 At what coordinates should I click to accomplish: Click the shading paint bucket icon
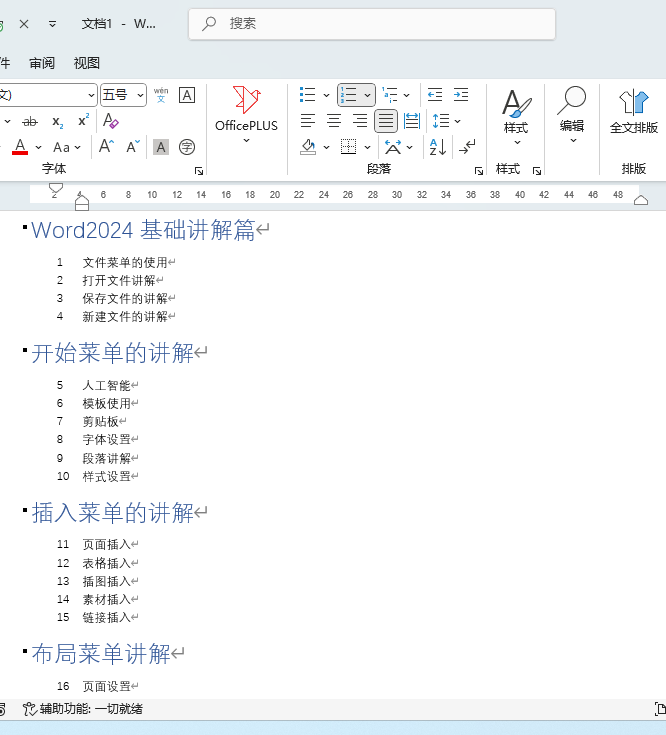point(308,147)
